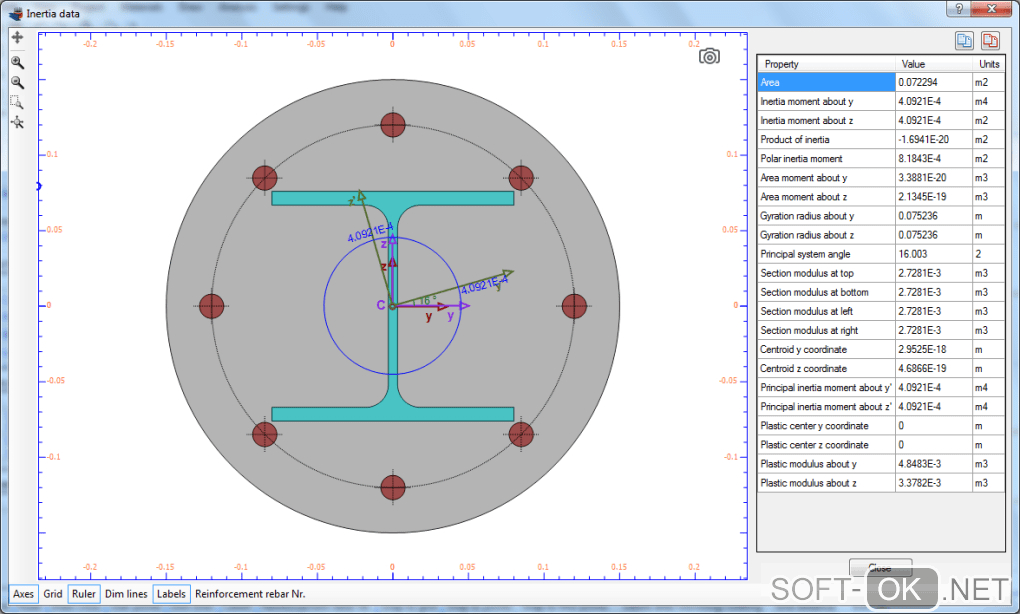Click the red copy table icon
Screen dimensions: 1020x614
[x=989, y=41]
